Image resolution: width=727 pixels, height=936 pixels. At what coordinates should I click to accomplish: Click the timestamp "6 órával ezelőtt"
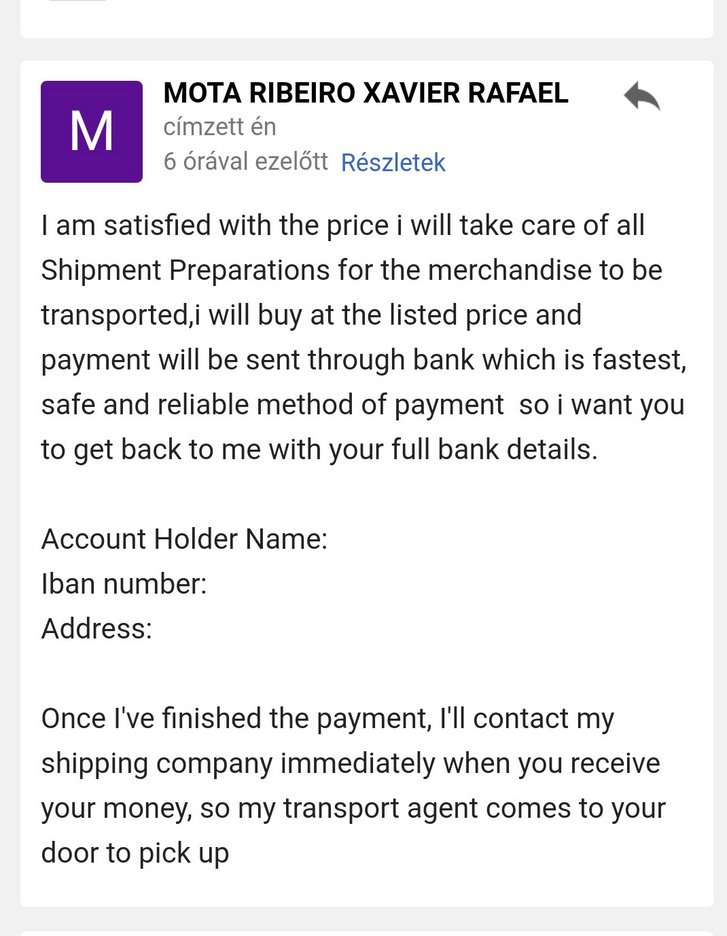[245, 162]
